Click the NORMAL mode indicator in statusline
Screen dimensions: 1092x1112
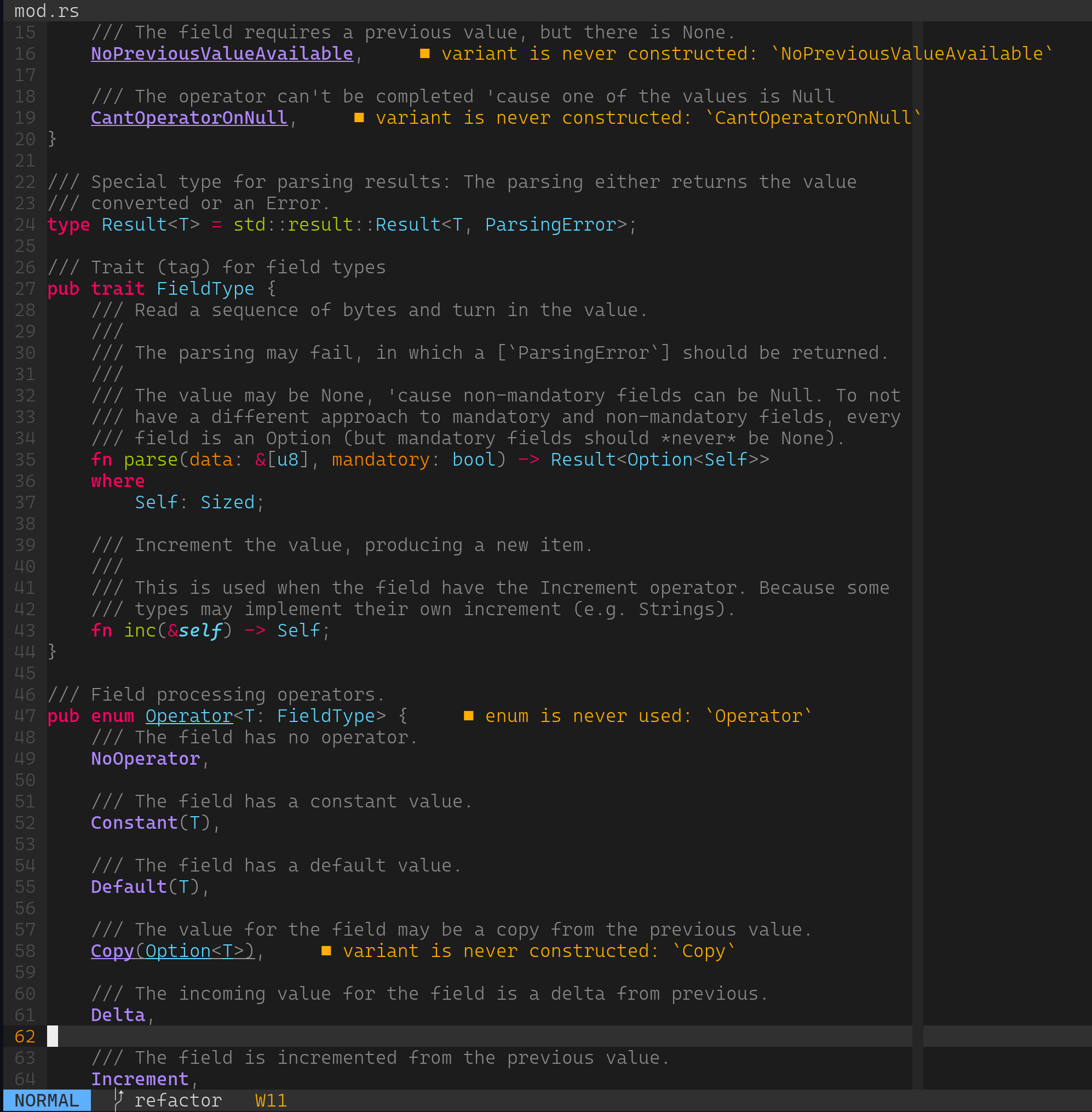click(47, 1100)
